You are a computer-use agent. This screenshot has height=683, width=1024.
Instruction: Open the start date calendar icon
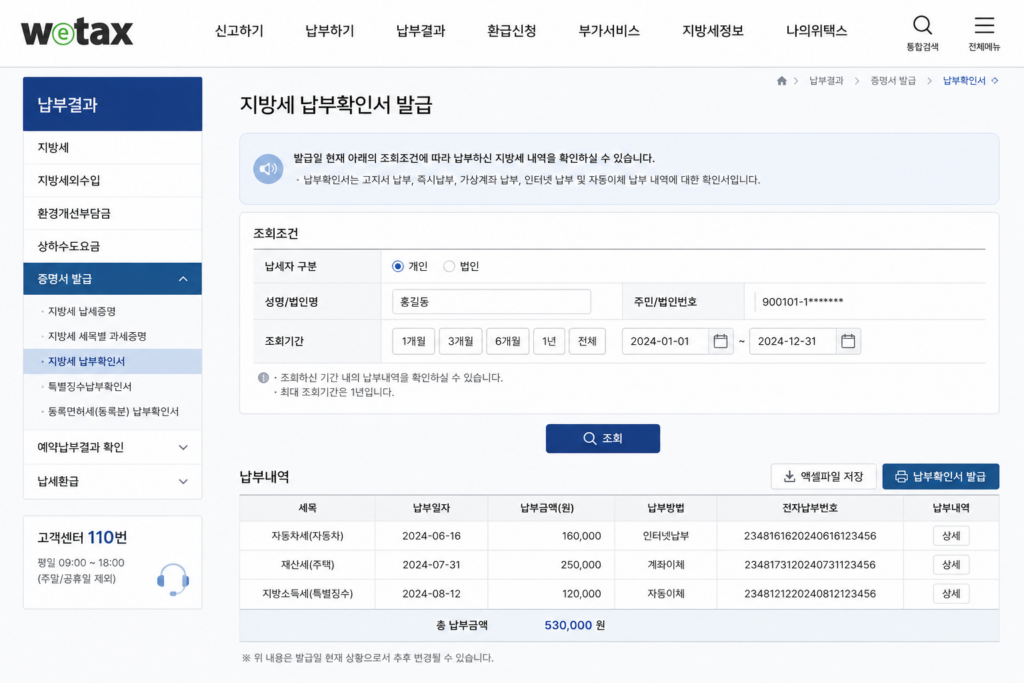pos(720,341)
